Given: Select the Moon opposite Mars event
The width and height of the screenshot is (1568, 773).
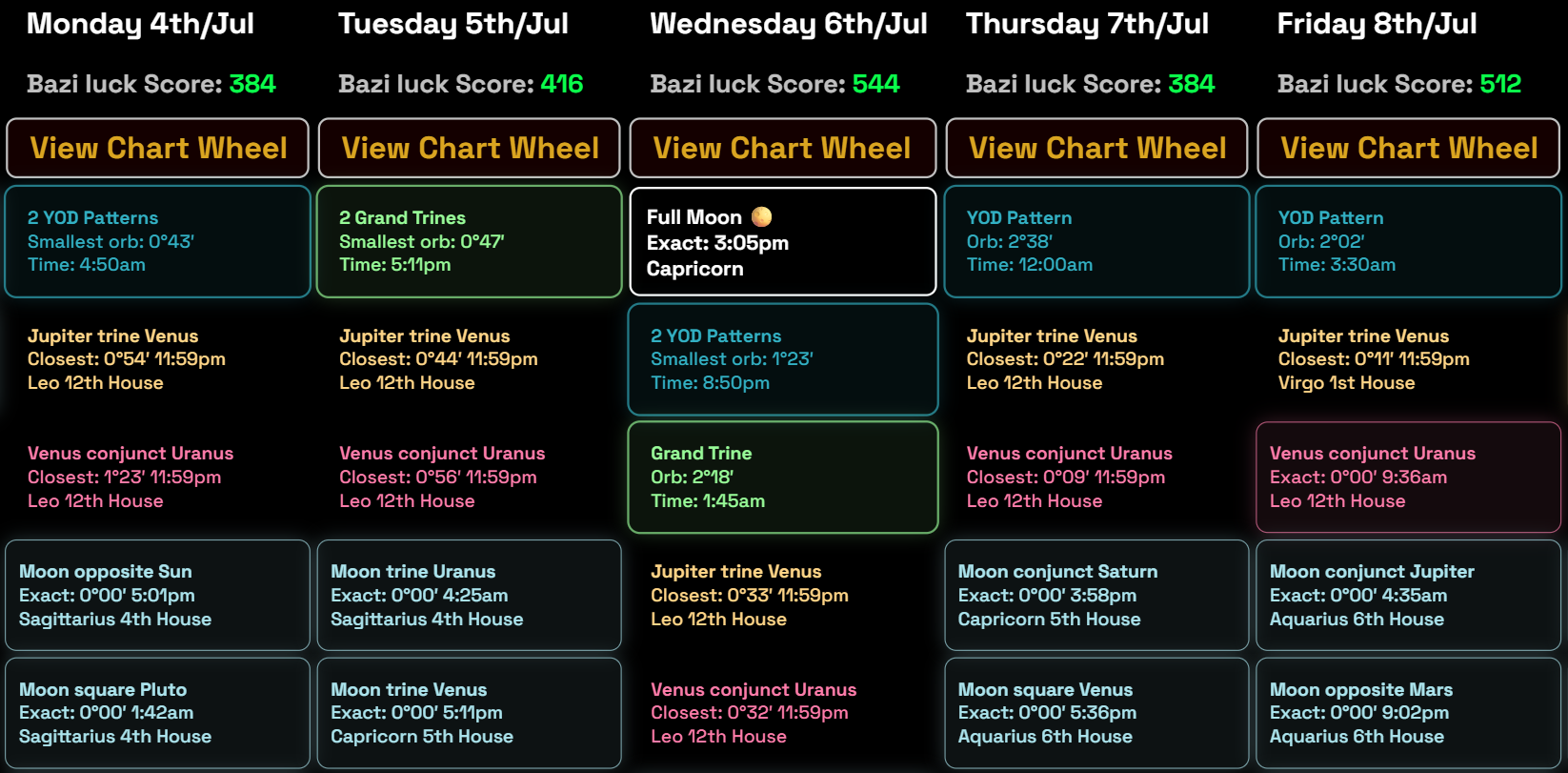Looking at the screenshot, I should 1409,713.
